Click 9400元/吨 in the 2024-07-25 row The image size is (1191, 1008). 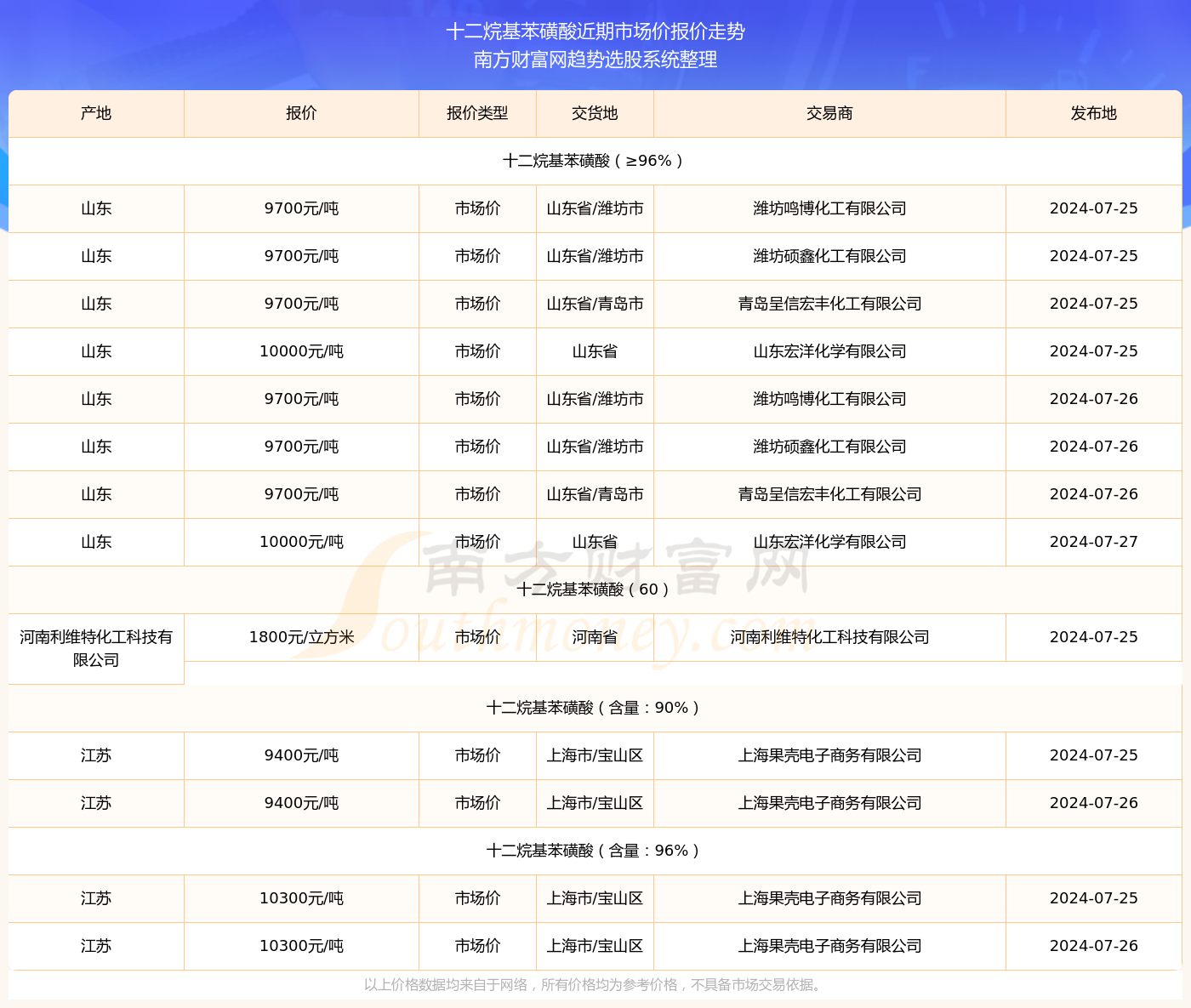(x=301, y=755)
